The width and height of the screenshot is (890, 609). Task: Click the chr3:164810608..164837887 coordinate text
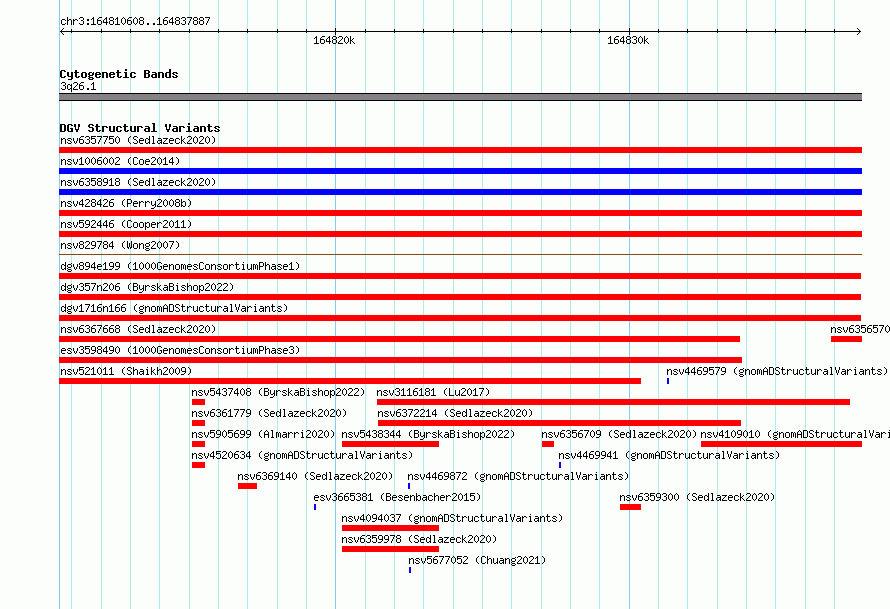tap(135, 21)
